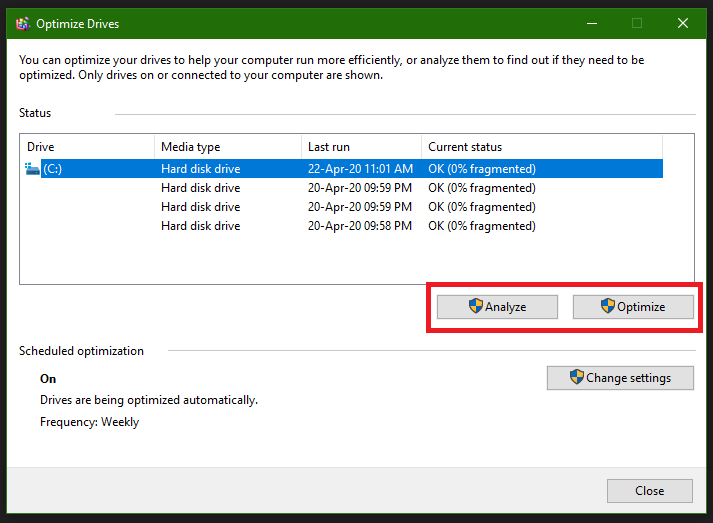Sort by the Media type column header

coord(228,147)
